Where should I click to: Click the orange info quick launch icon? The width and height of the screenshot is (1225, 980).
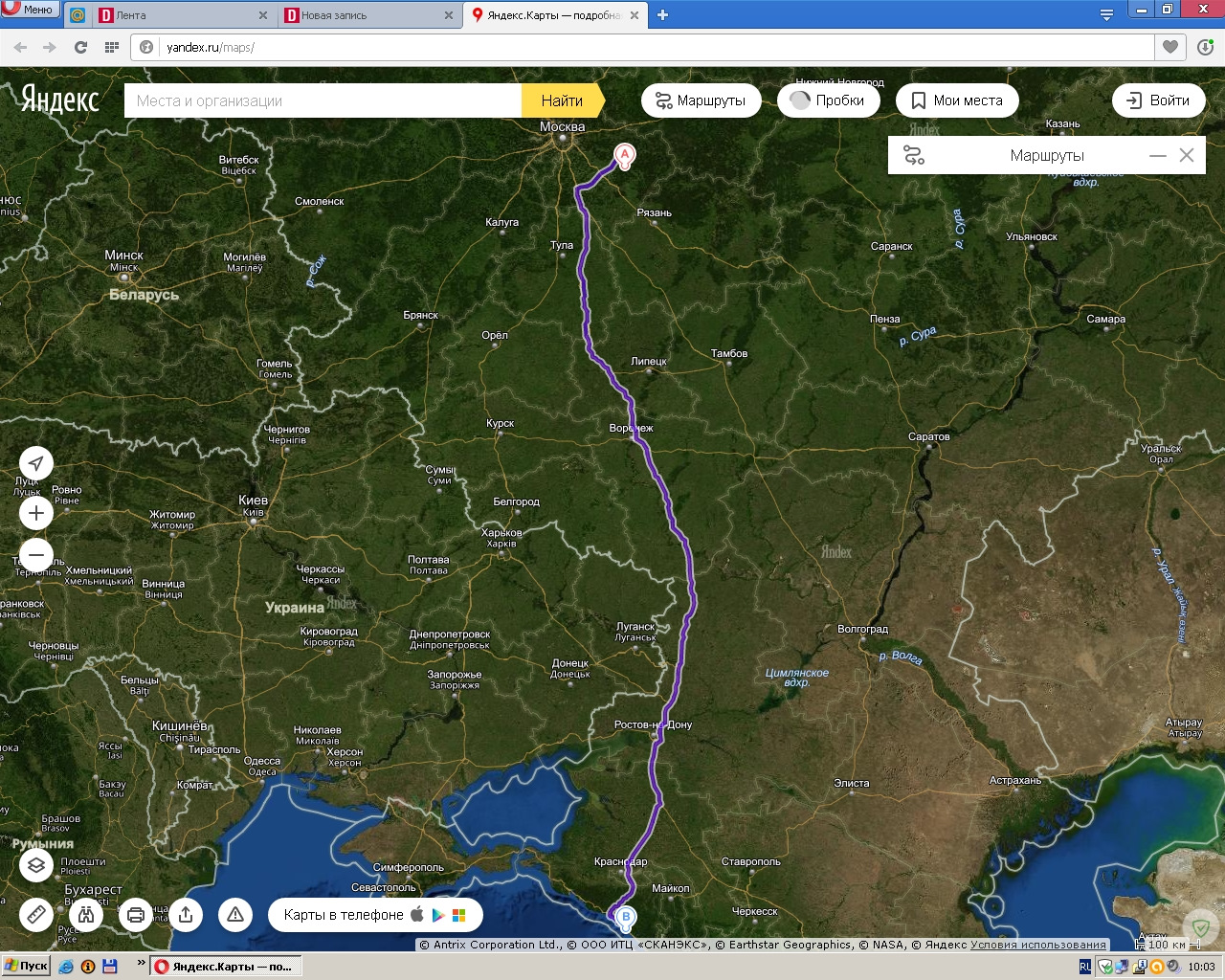[x=88, y=967]
